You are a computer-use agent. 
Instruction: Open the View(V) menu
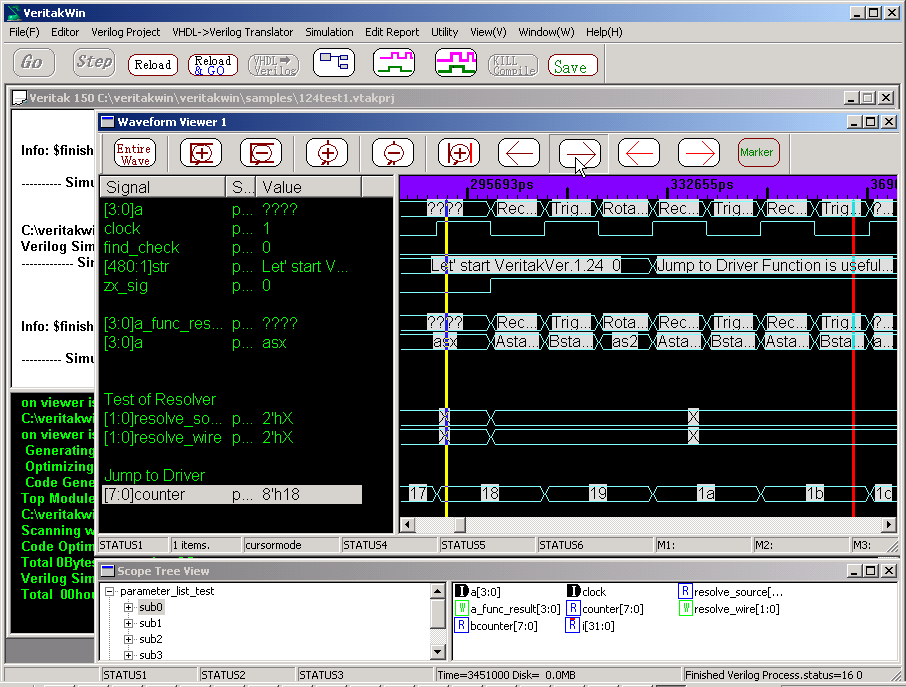pos(488,32)
